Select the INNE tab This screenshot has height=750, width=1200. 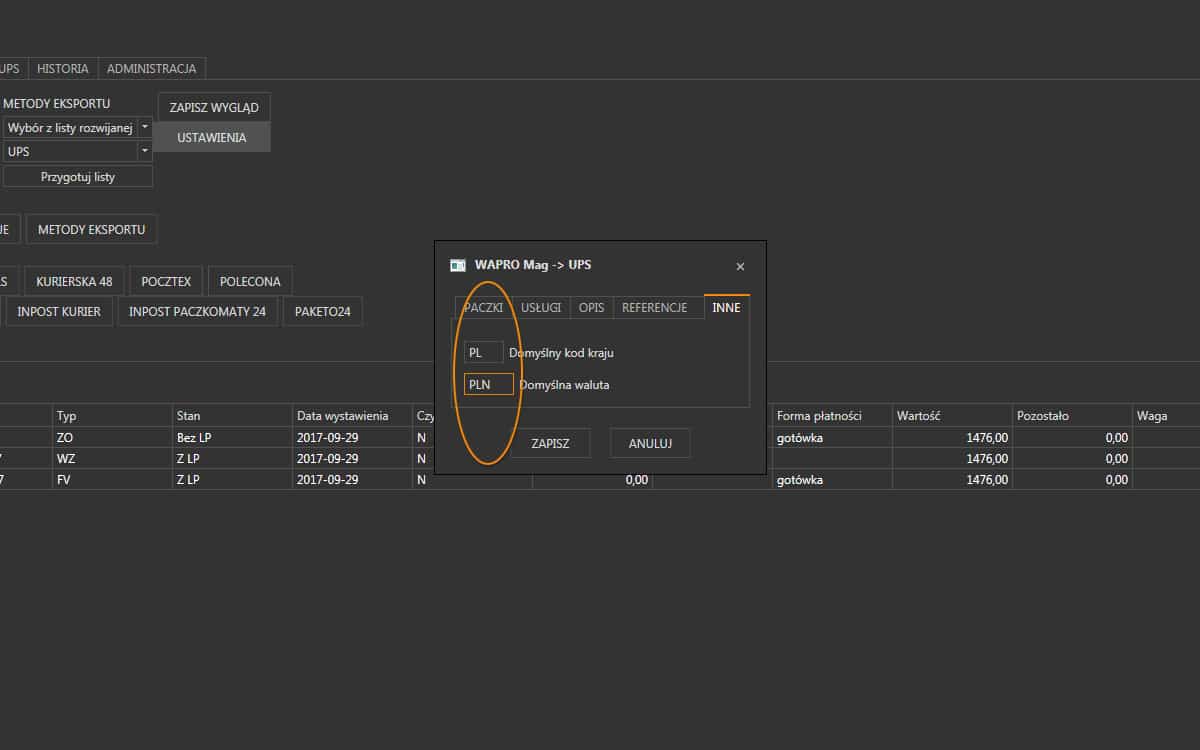pos(727,307)
